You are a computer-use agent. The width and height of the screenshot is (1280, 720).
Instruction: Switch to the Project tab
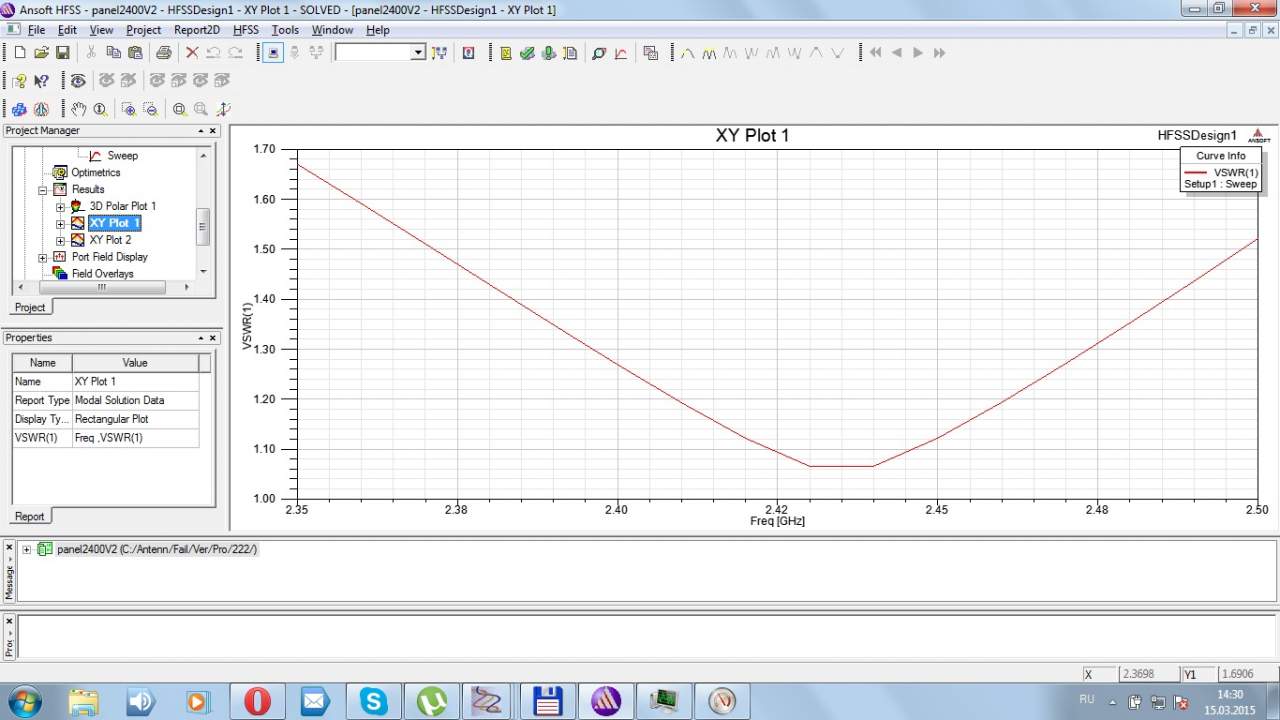tap(30, 308)
